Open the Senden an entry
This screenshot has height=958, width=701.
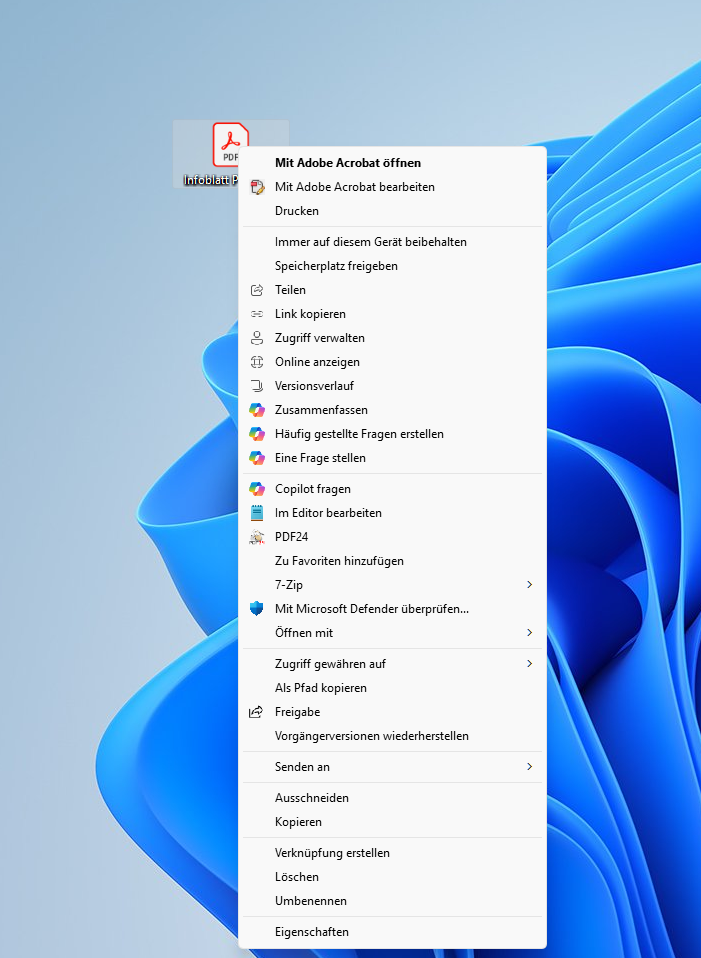(x=392, y=767)
